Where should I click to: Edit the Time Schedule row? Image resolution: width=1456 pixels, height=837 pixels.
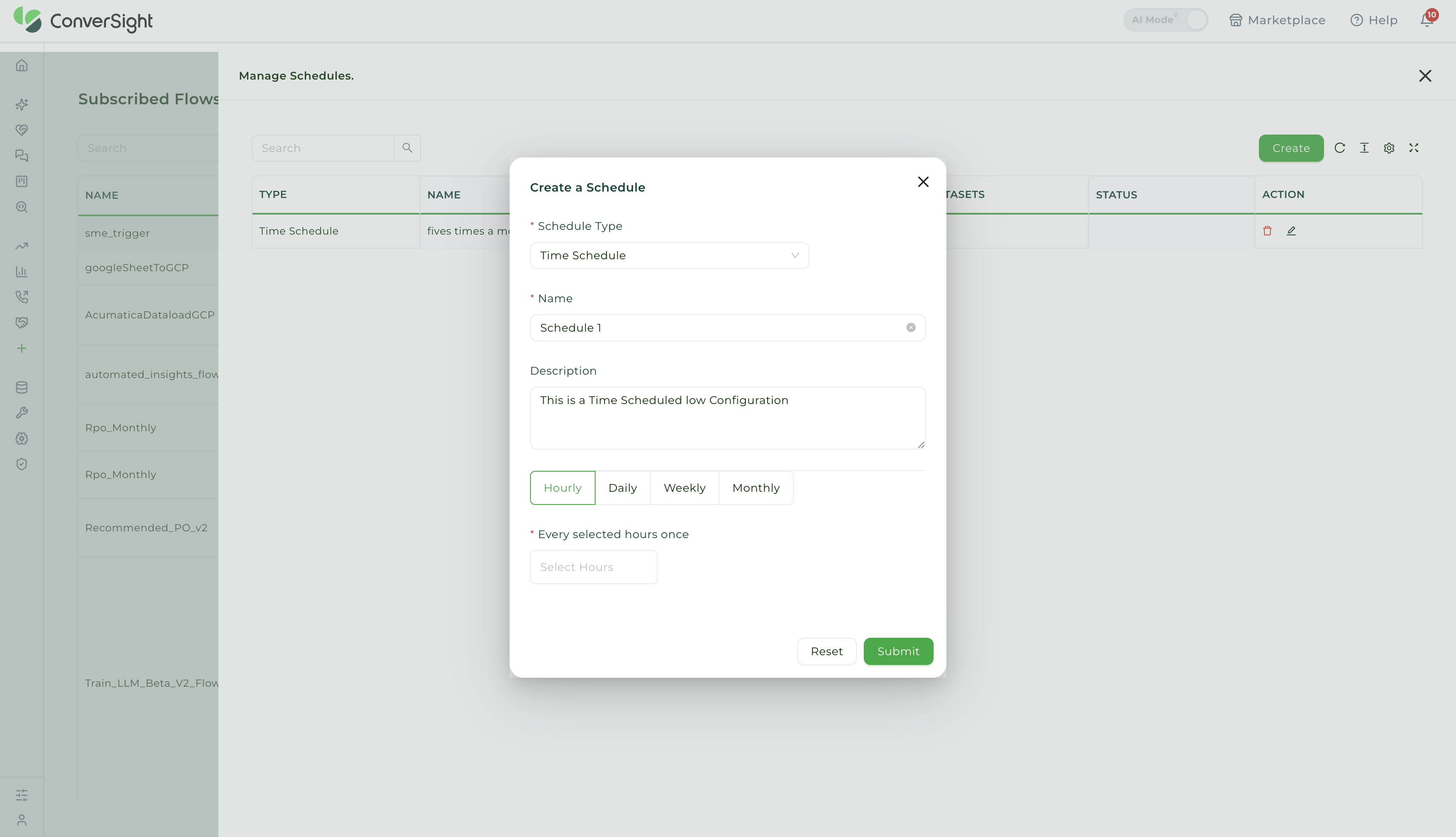(1291, 230)
